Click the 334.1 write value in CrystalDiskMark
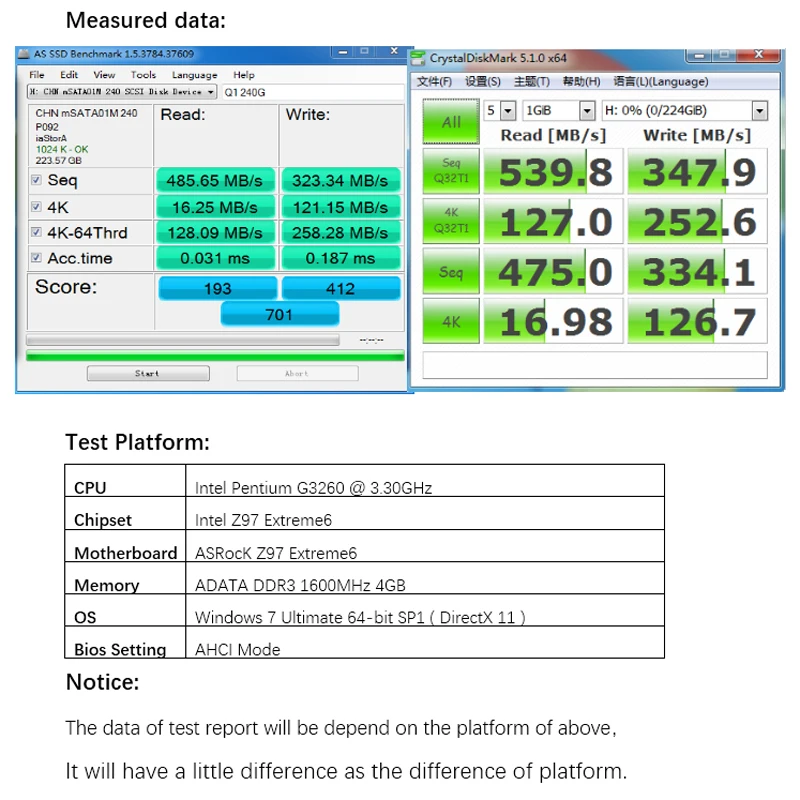The width and height of the screenshot is (800, 800). click(697, 271)
